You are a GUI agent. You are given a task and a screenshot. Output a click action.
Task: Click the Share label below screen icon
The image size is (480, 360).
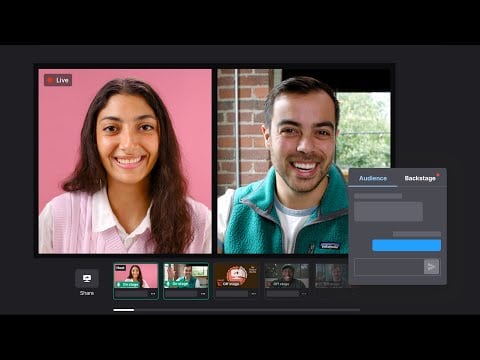(x=87, y=293)
